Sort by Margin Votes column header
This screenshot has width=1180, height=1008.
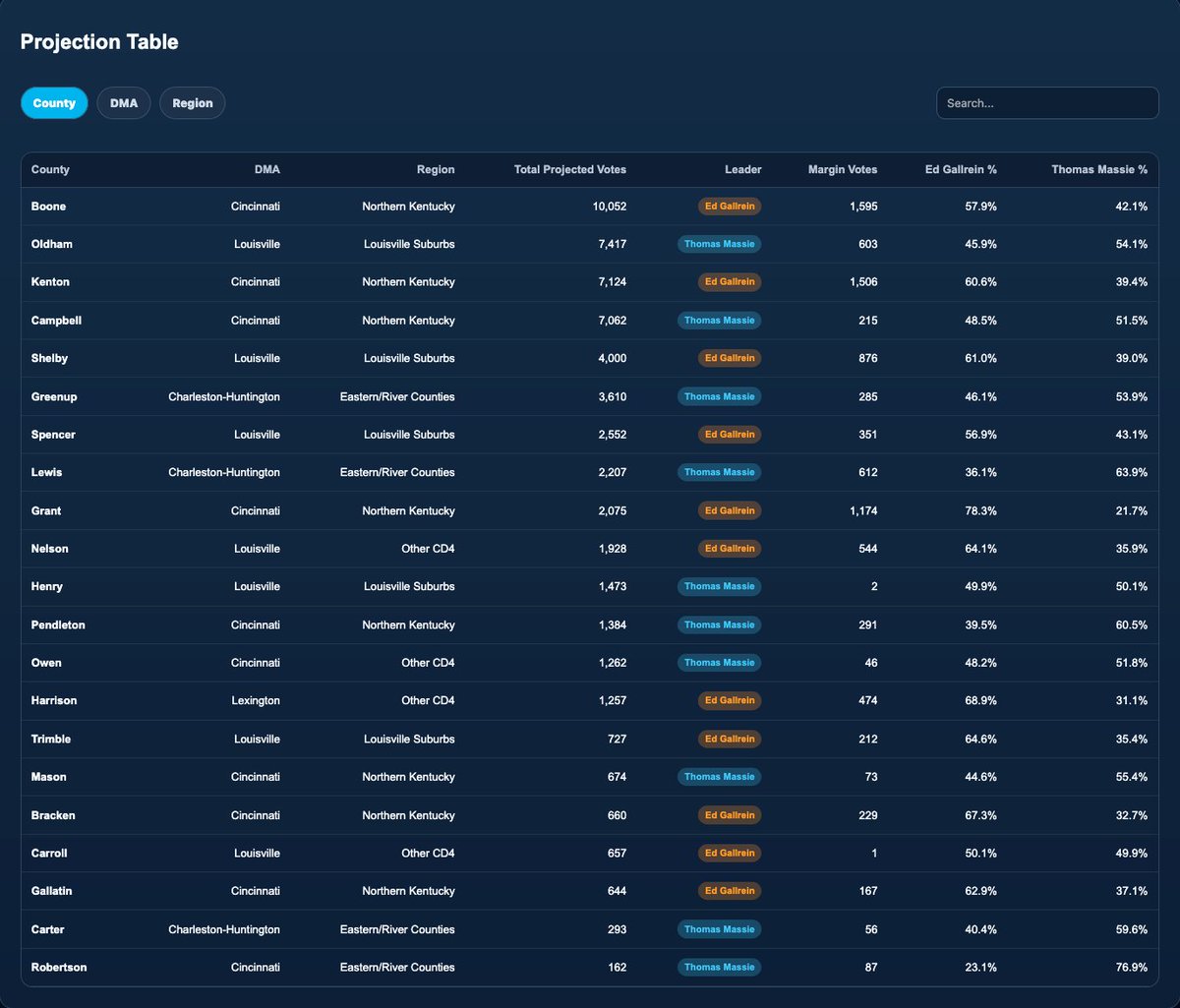pyautogui.click(x=843, y=169)
